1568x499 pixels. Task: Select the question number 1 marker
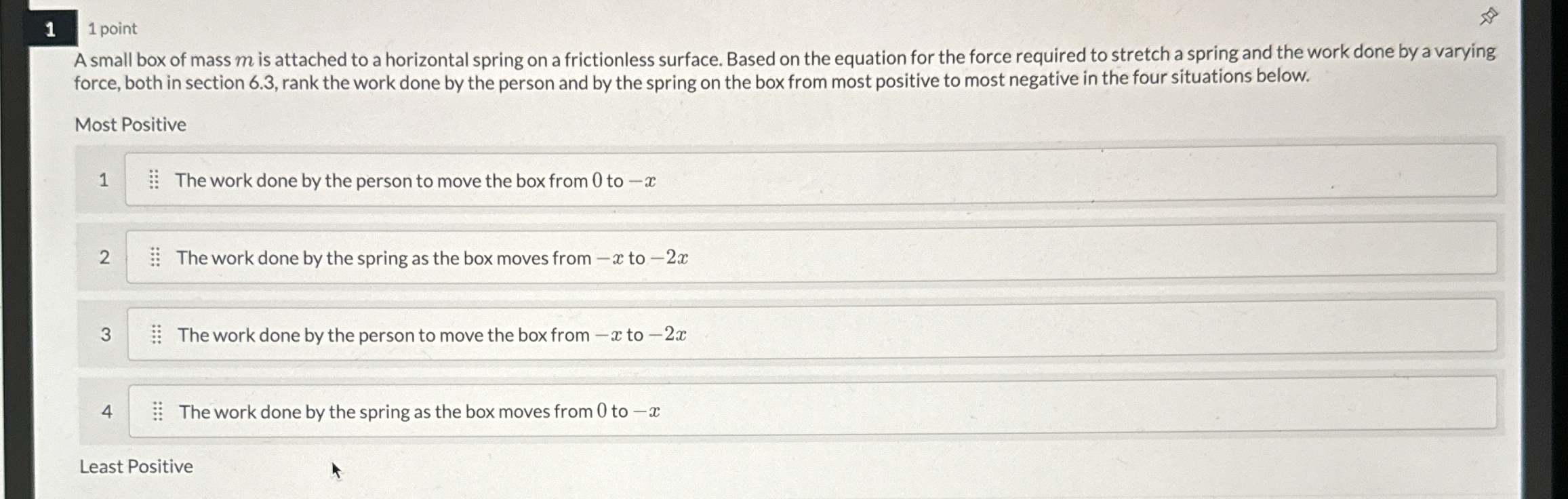pyautogui.click(x=50, y=27)
